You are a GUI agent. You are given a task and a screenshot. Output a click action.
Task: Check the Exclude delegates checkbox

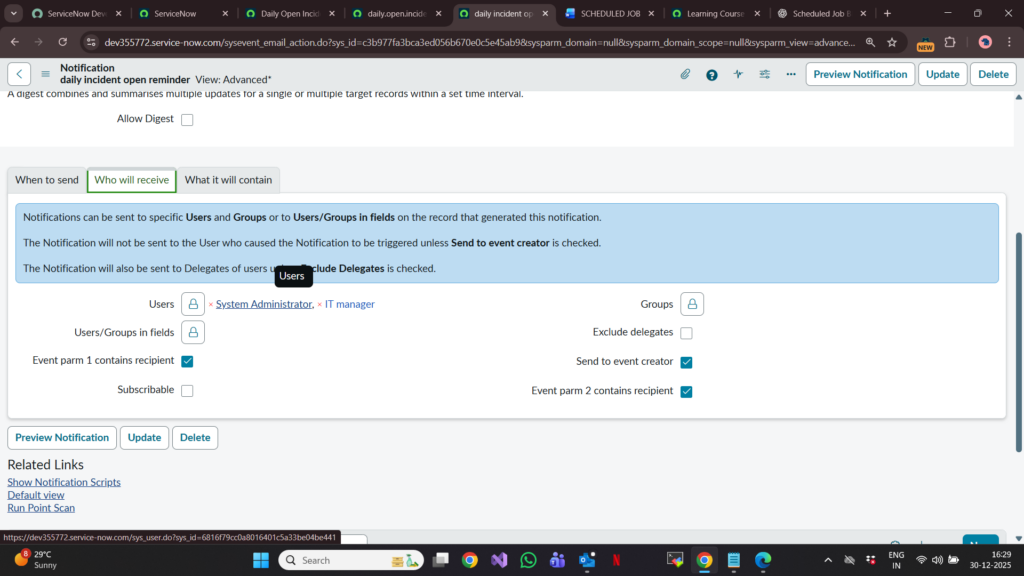point(686,333)
